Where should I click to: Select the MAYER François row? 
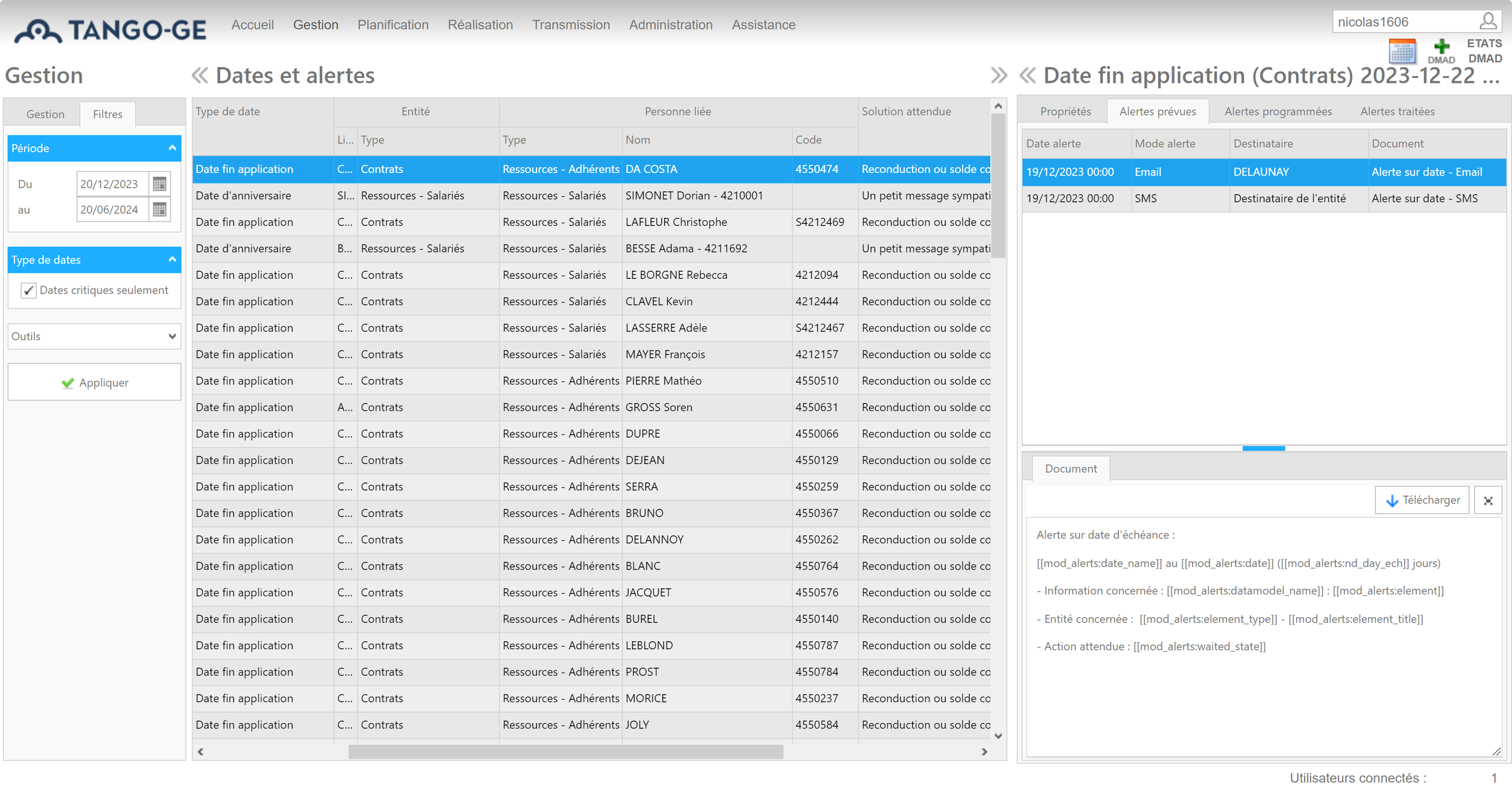(591, 355)
